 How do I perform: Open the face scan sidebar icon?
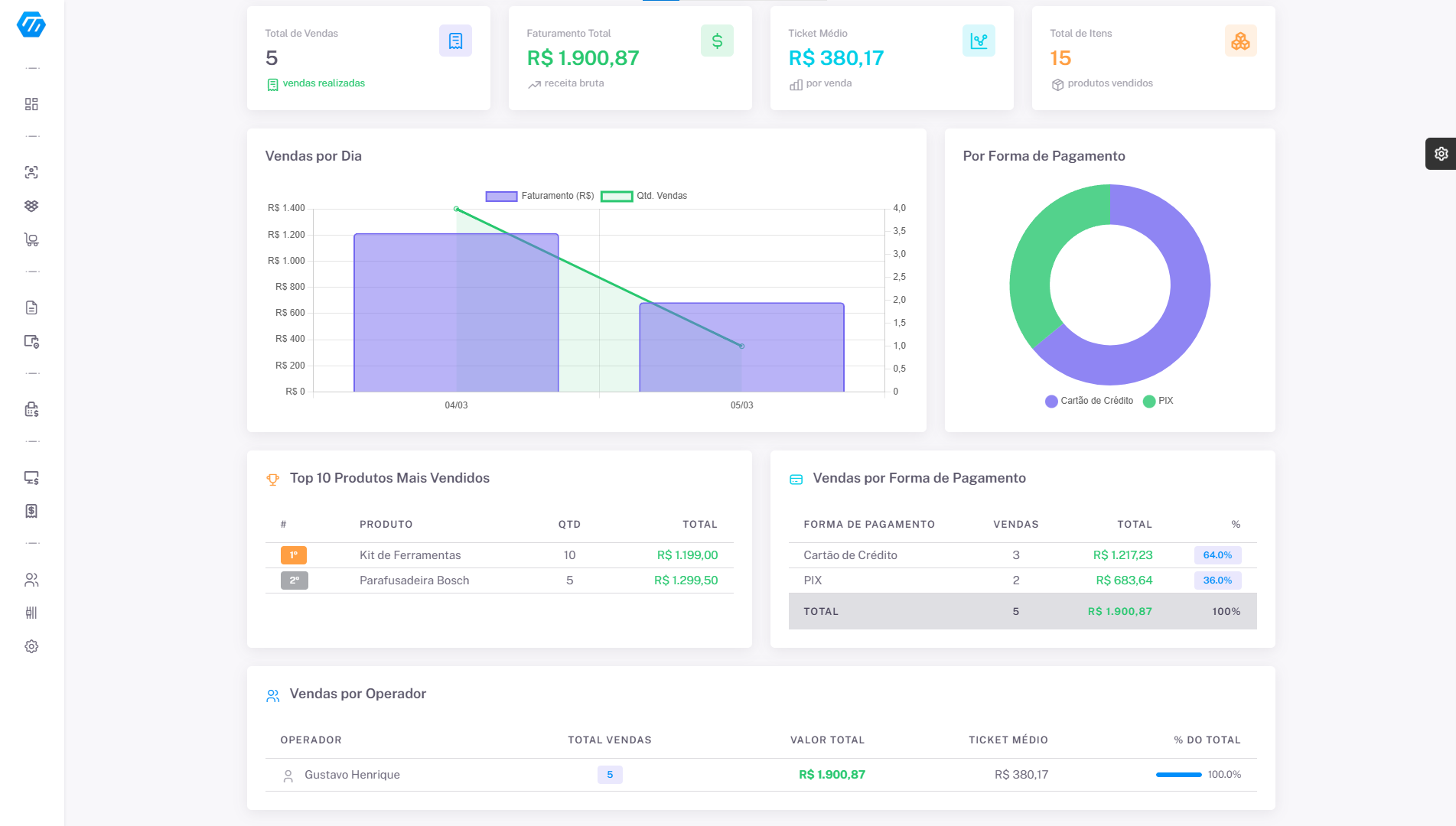tap(31, 172)
